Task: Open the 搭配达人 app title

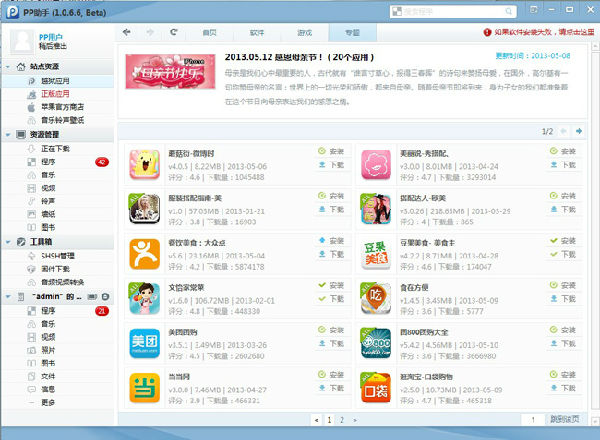Action: click(423, 198)
